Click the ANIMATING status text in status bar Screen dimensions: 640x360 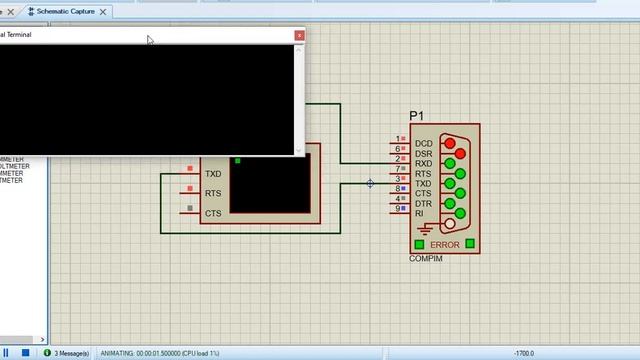[x=160, y=353]
